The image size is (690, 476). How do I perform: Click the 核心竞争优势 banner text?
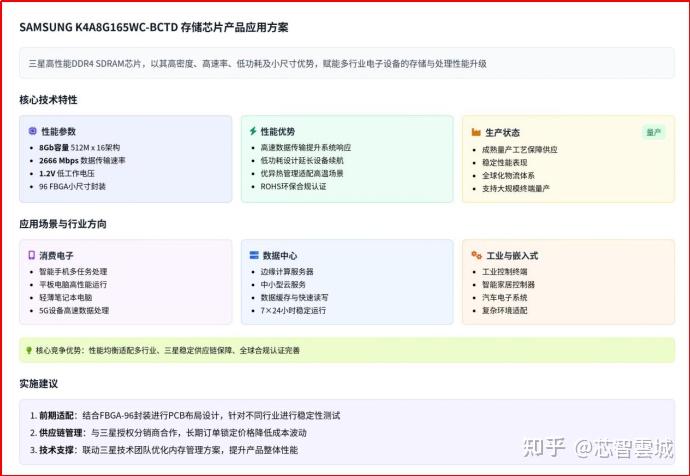[168, 351]
